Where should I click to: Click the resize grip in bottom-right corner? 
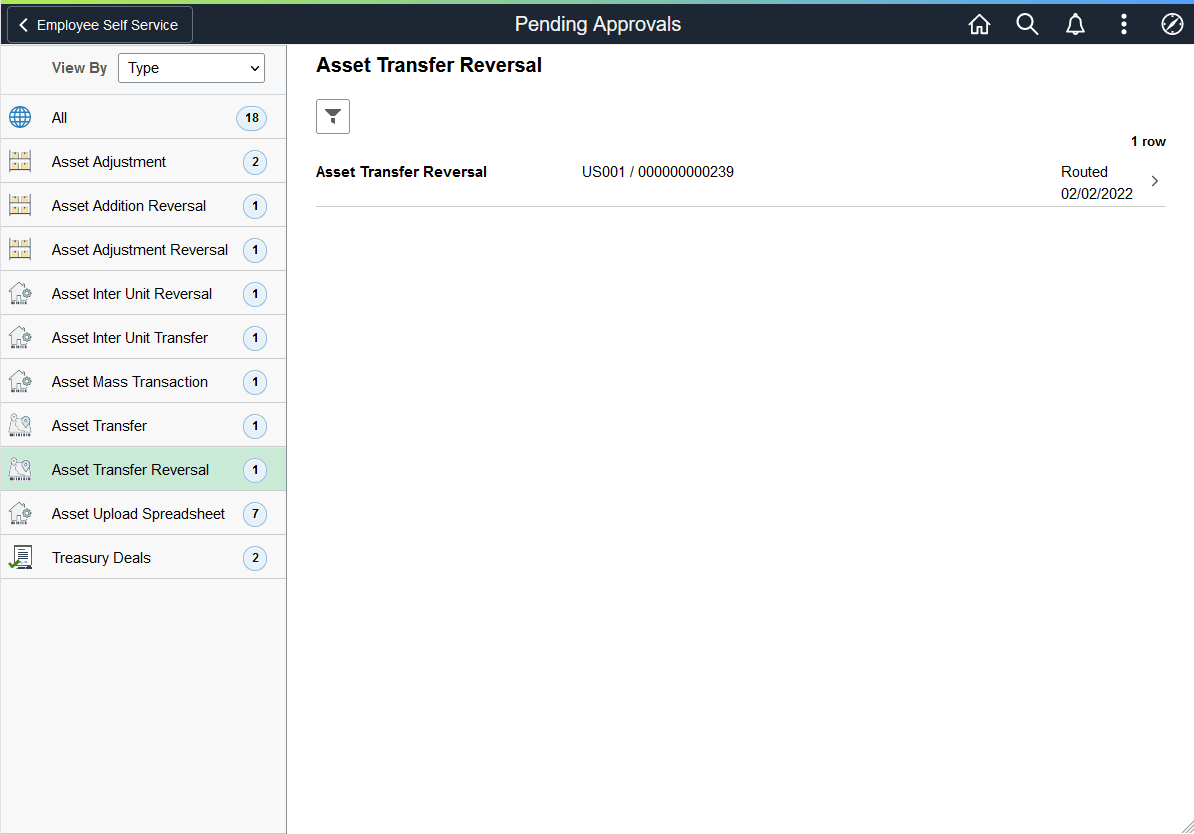pyautogui.click(x=1186, y=827)
